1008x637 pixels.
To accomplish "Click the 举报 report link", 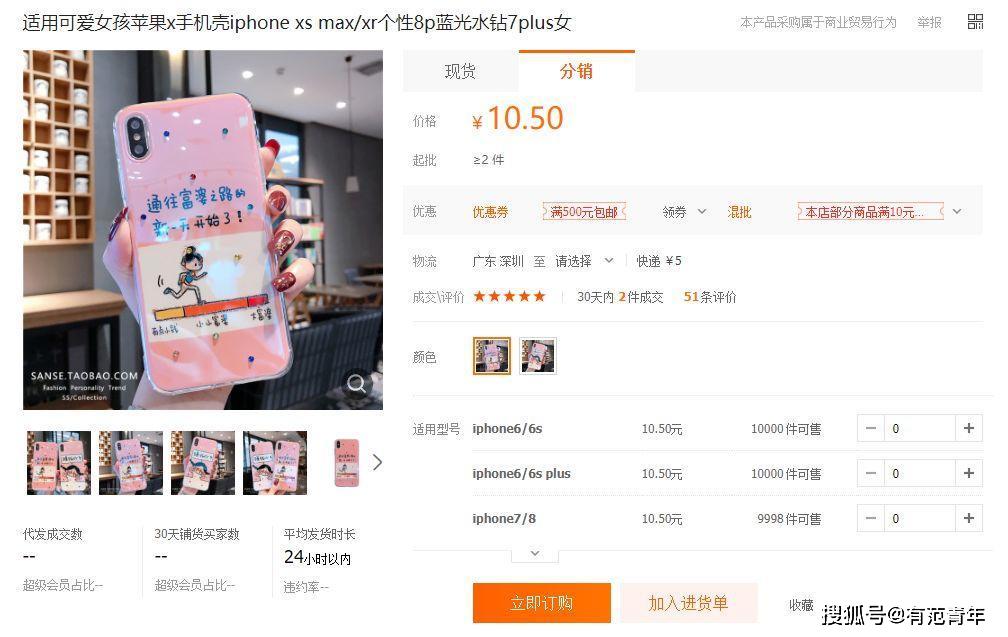I will click(929, 22).
